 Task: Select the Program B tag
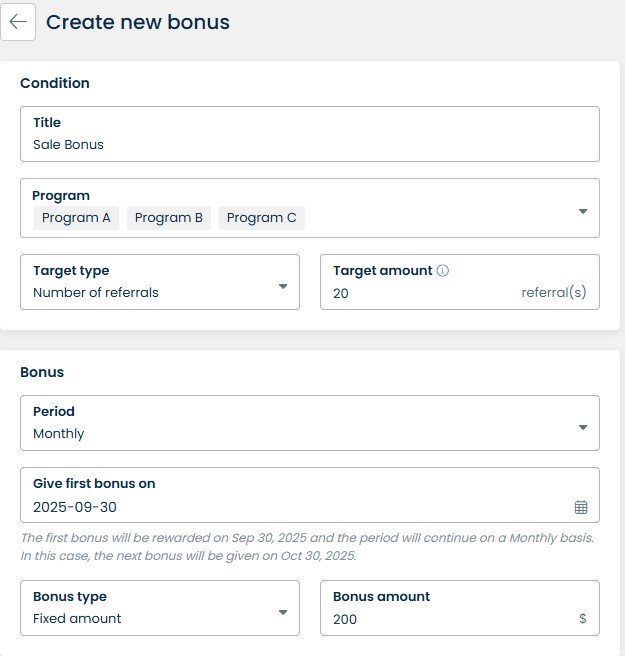pyautogui.click(x=169, y=218)
